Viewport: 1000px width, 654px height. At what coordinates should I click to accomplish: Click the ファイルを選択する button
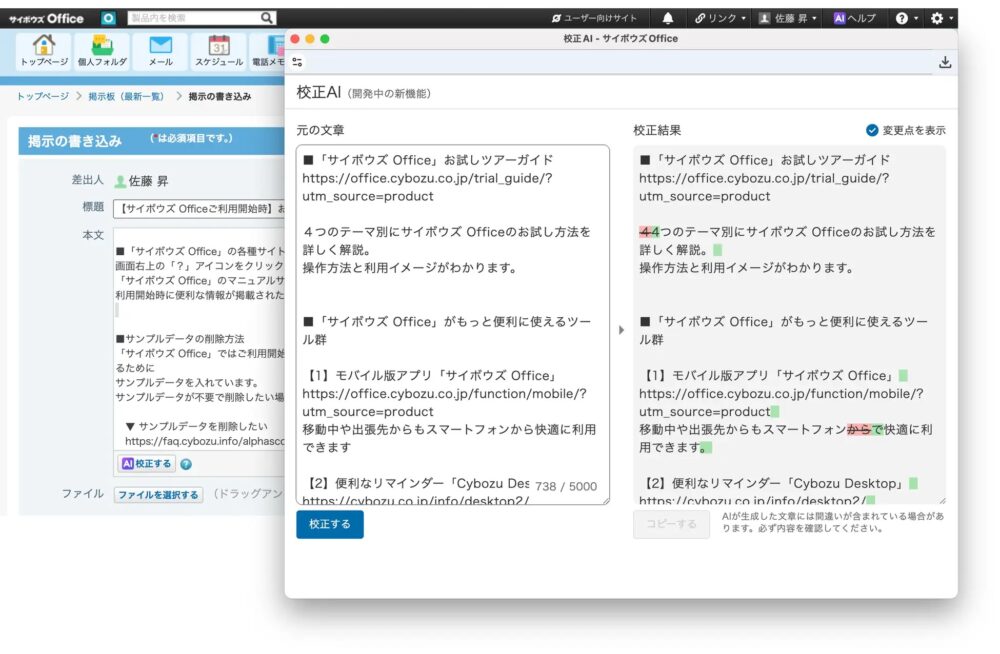tap(158, 494)
